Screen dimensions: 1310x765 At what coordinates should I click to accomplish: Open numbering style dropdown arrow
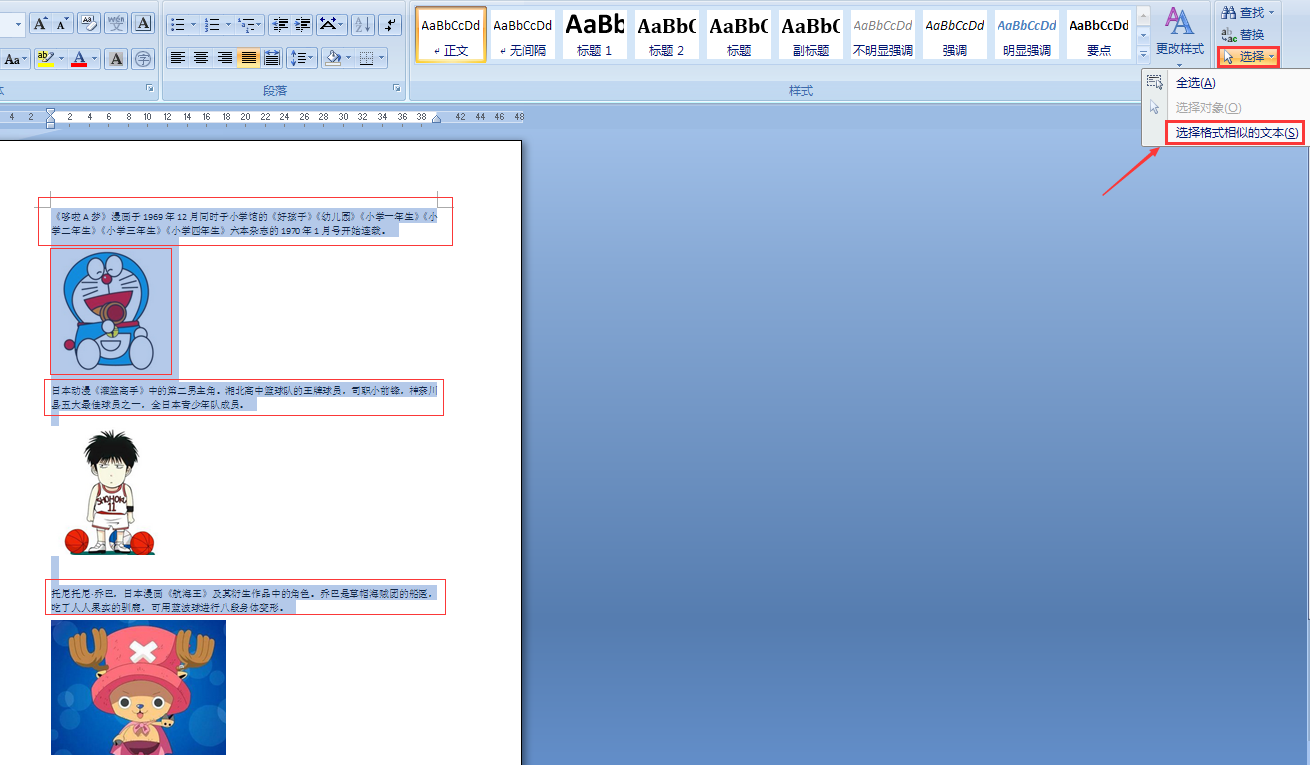click(x=228, y=24)
